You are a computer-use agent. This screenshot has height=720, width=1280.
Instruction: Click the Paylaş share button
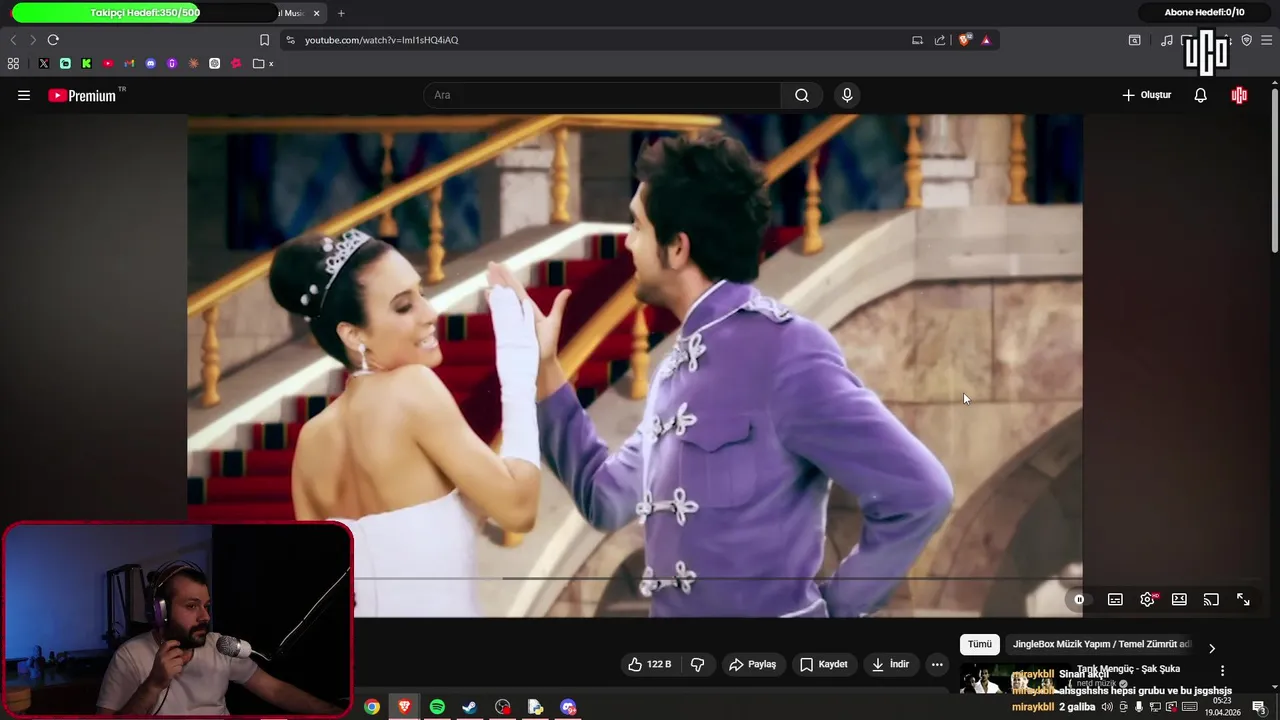pos(753,664)
